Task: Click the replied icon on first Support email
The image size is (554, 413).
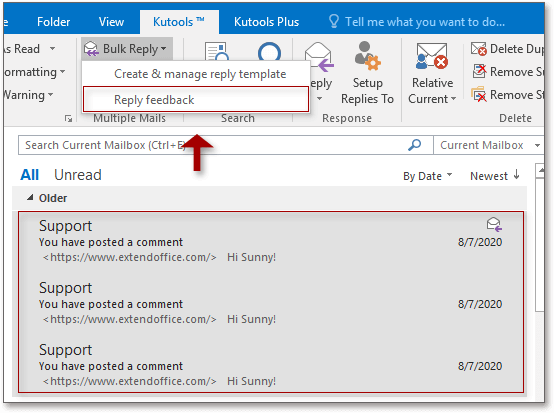Action: (x=494, y=224)
